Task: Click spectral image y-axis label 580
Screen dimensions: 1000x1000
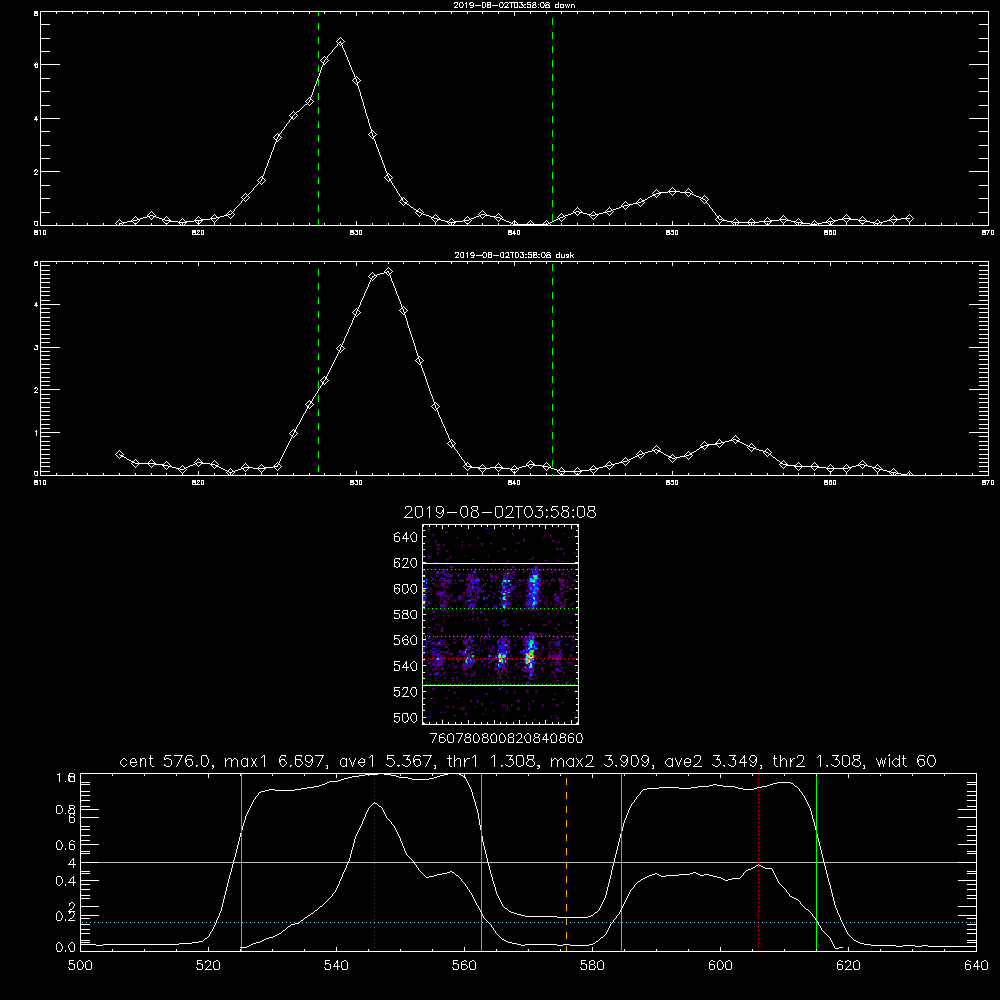Action: tap(405, 615)
